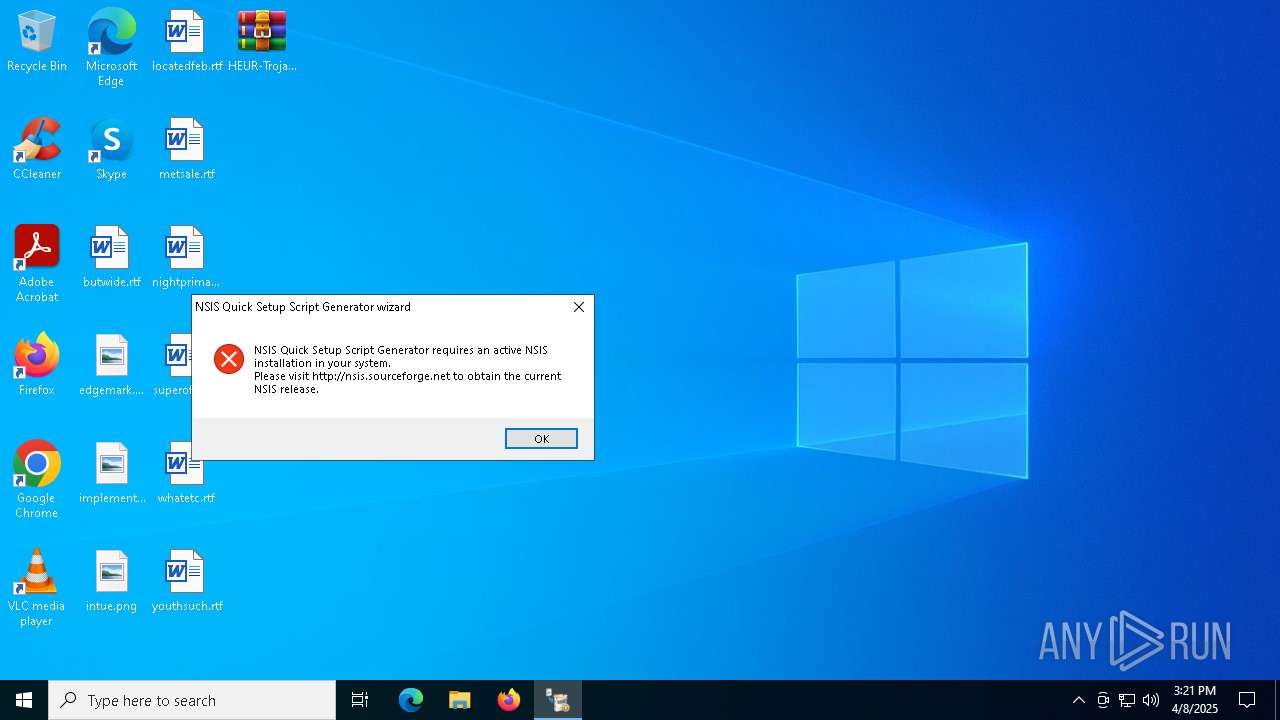1280x720 pixels.
Task: Select the HEUR-Troja archive icon
Action: pos(262,41)
